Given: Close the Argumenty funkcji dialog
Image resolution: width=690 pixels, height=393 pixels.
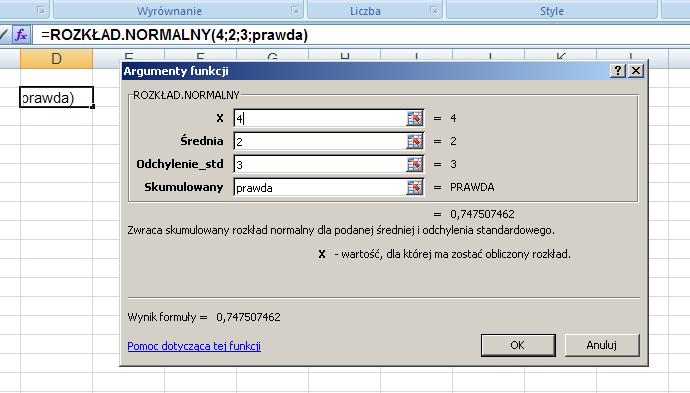Looking at the screenshot, I should [x=636, y=70].
